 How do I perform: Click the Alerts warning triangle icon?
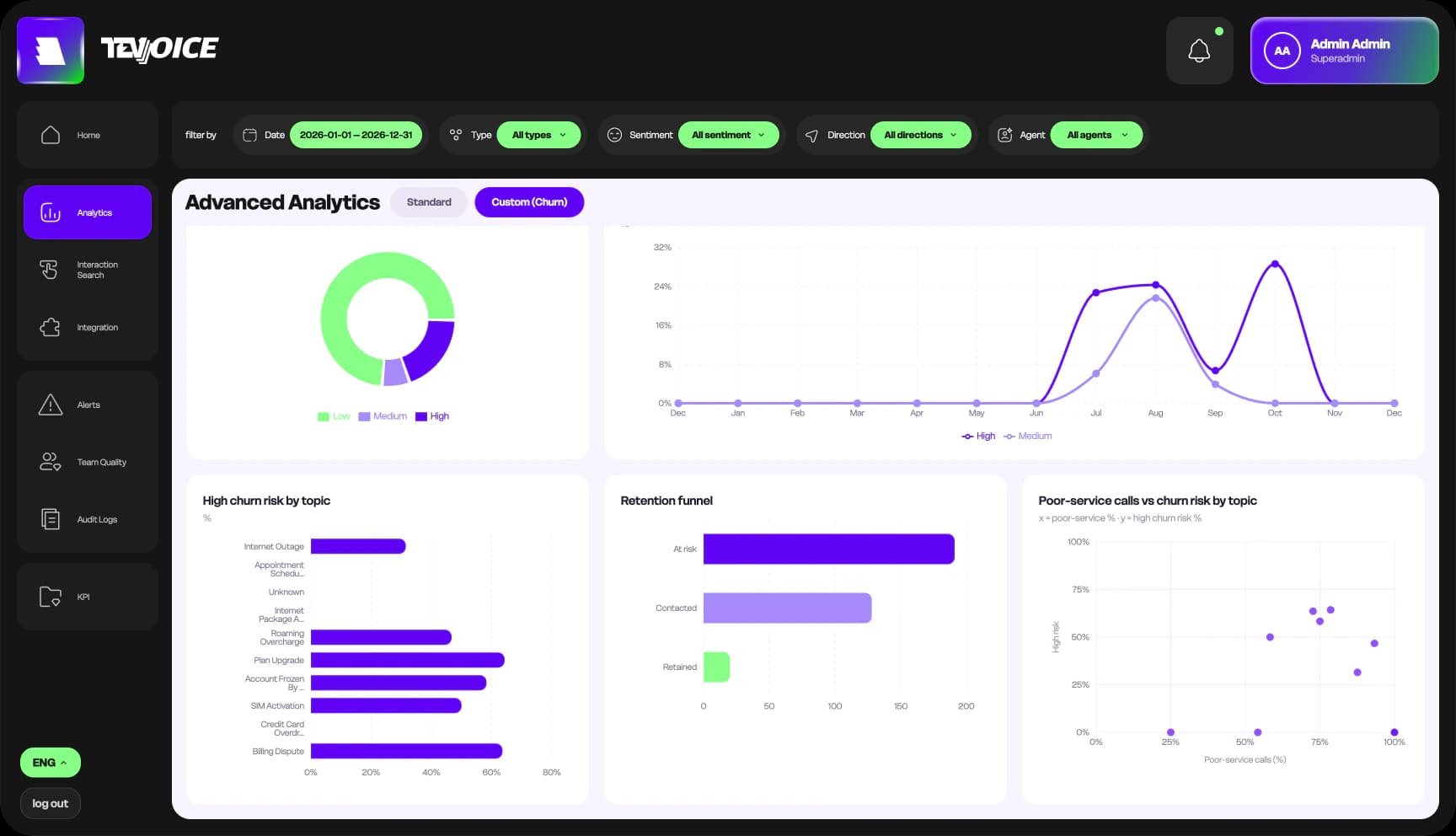pyautogui.click(x=51, y=405)
